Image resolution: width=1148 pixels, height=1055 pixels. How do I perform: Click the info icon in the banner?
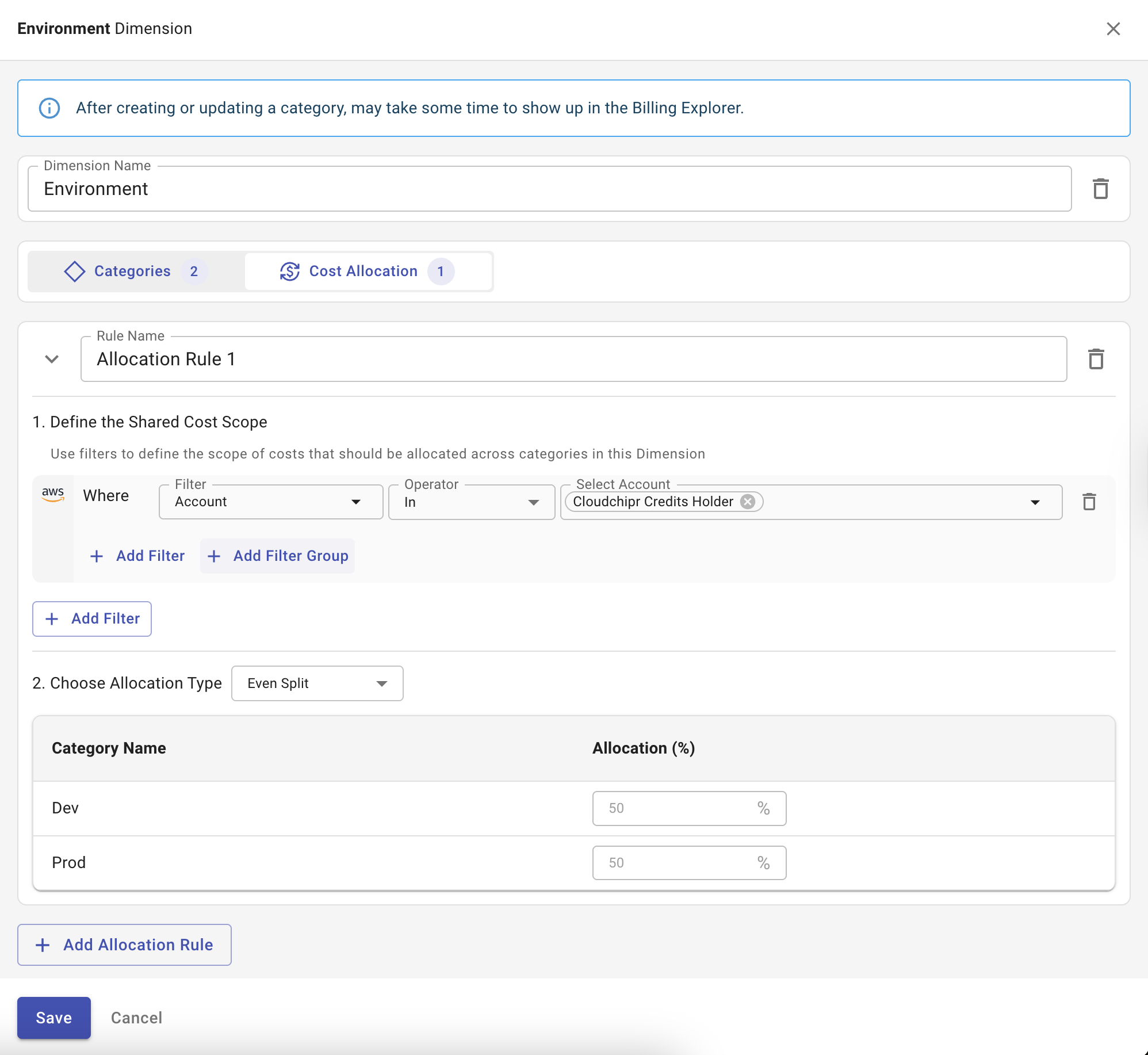(x=49, y=108)
